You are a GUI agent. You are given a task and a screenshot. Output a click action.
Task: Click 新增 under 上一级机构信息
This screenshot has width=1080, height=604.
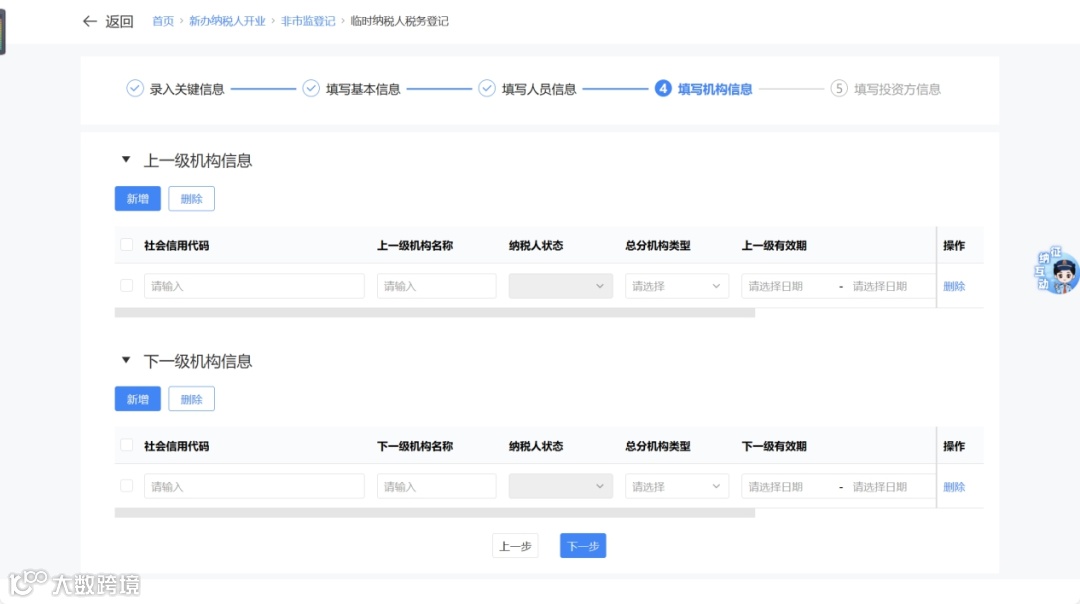pos(138,198)
